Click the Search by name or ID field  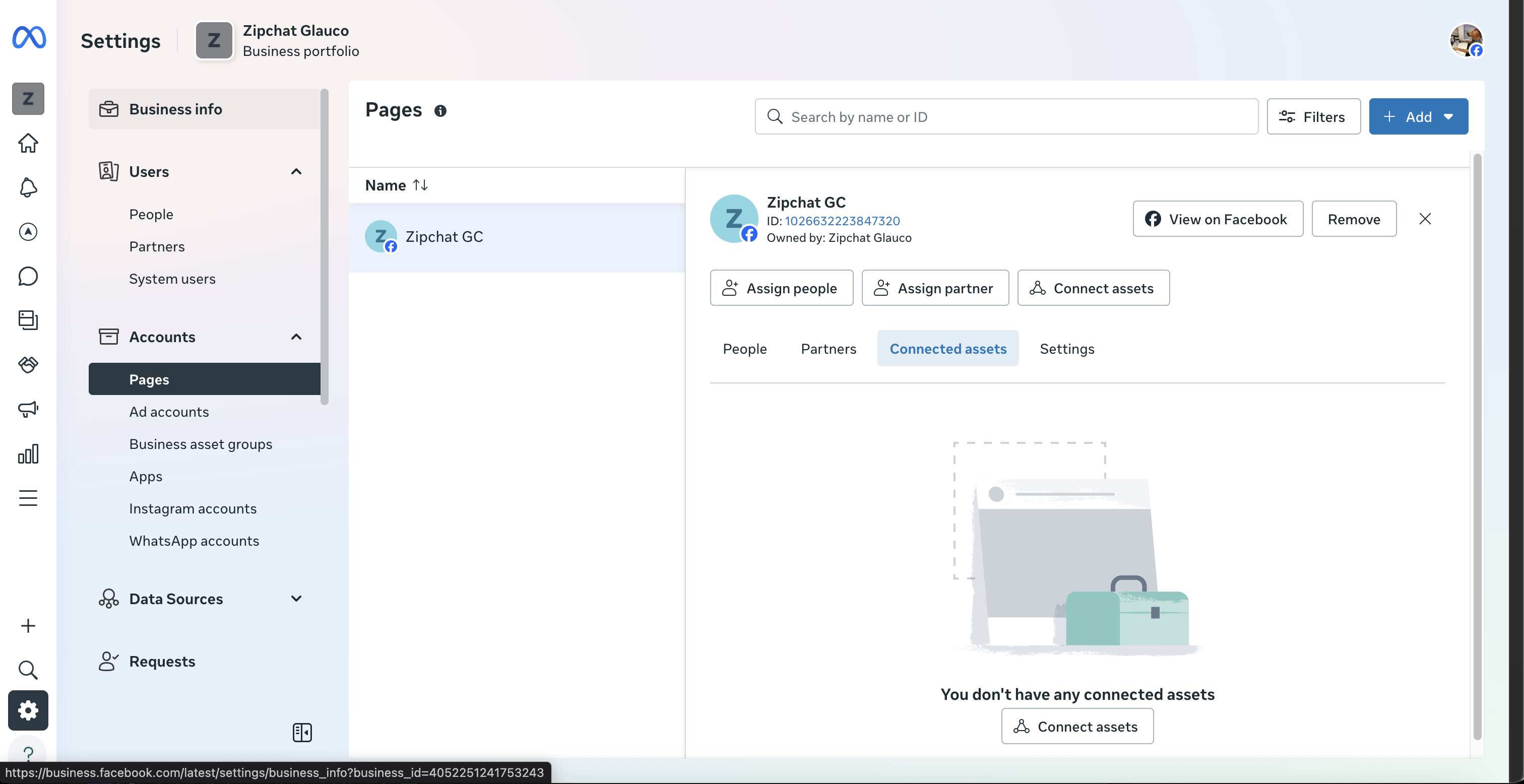[1006, 116]
